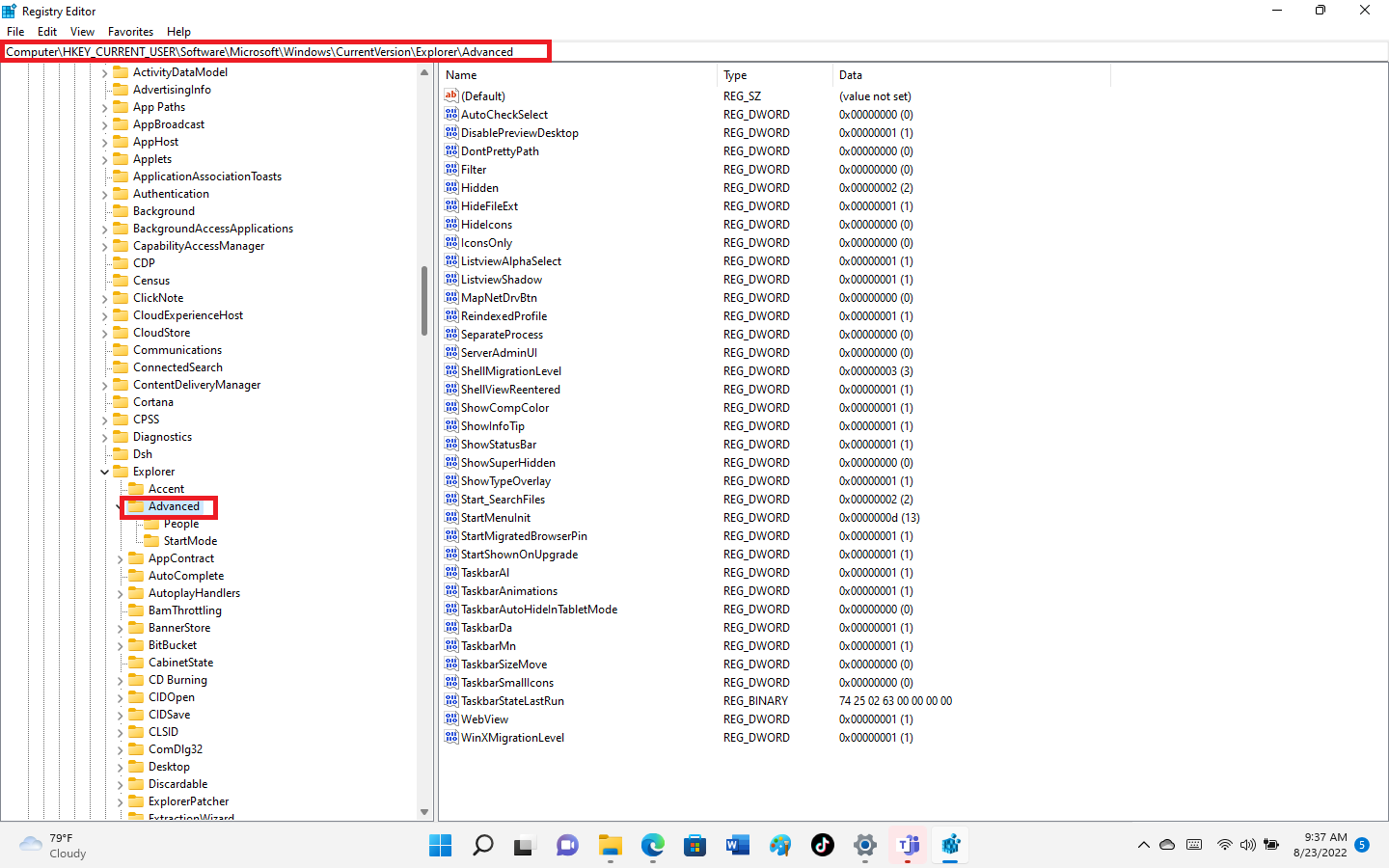Click the Registry Editor taskbar icon
The image size is (1389, 868).
point(950,846)
